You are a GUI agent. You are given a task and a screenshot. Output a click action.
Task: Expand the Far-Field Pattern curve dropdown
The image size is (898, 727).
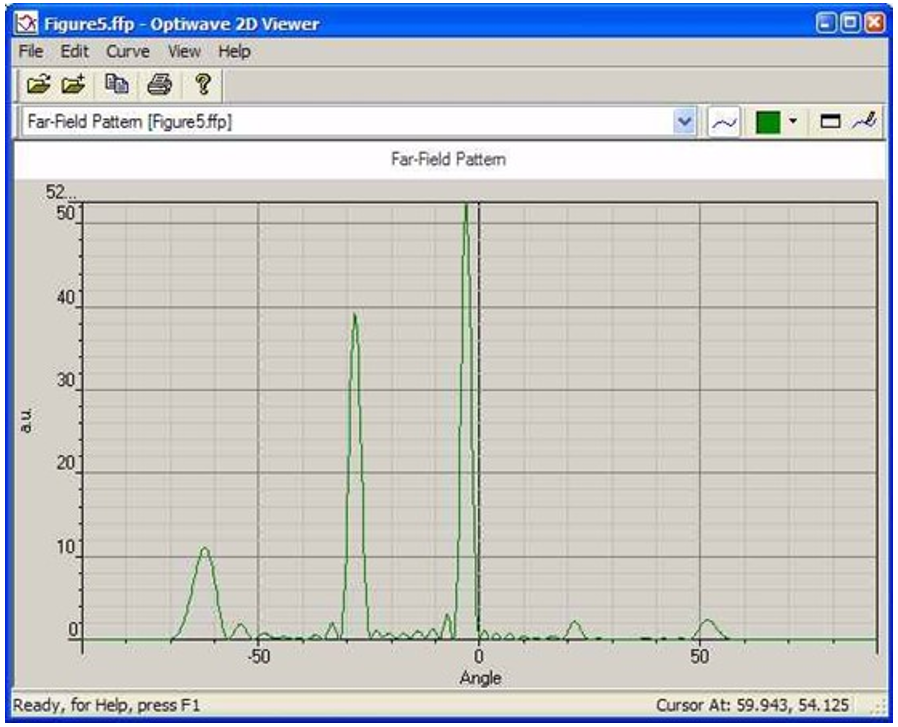click(685, 123)
